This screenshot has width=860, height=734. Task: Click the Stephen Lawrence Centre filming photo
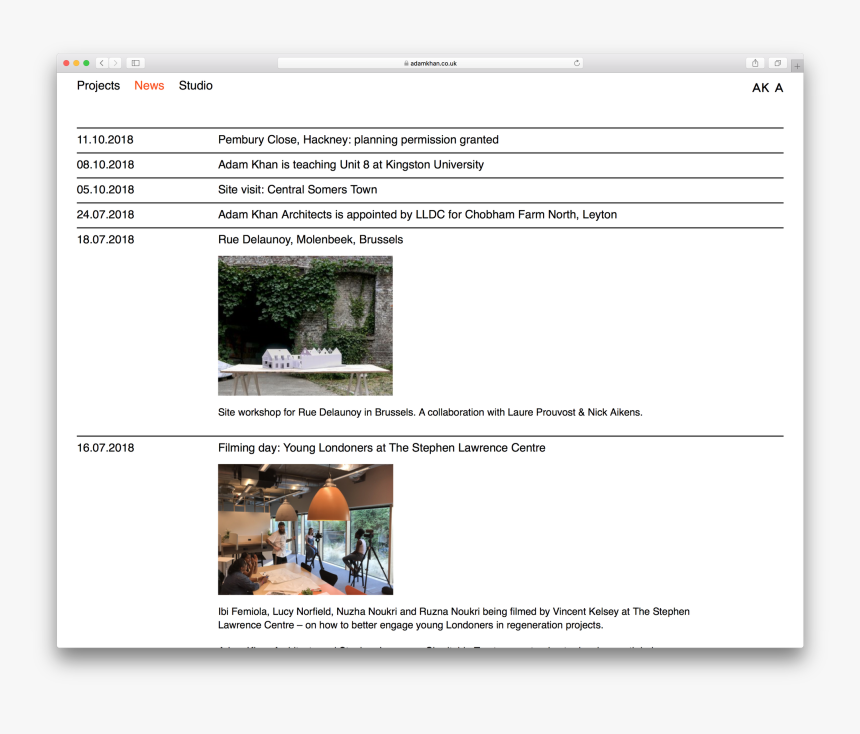click(305, 529)
